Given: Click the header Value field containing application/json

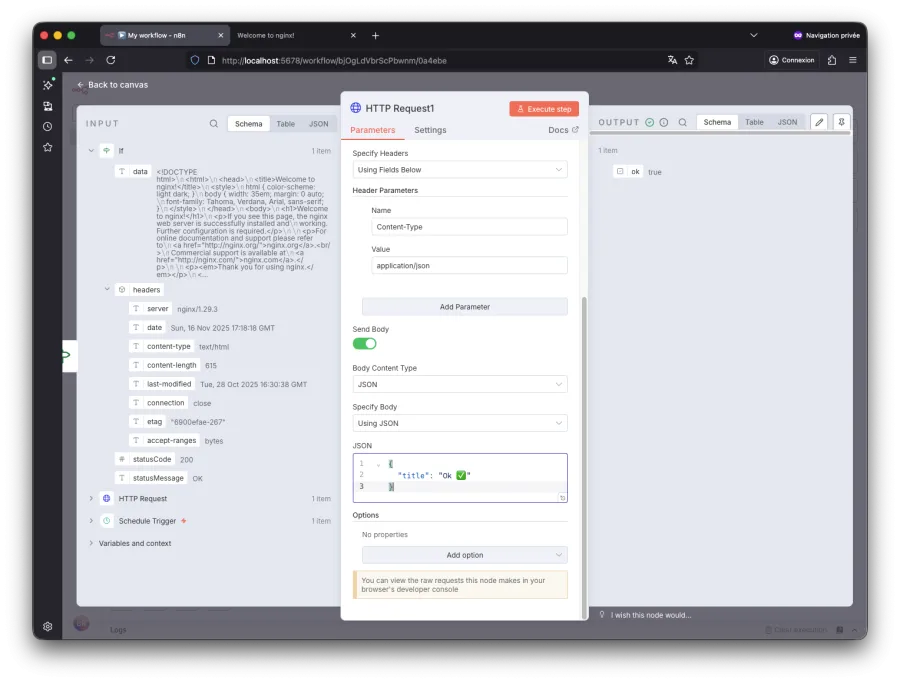Looking at the screenshot, I should click(x=469, y=266).
